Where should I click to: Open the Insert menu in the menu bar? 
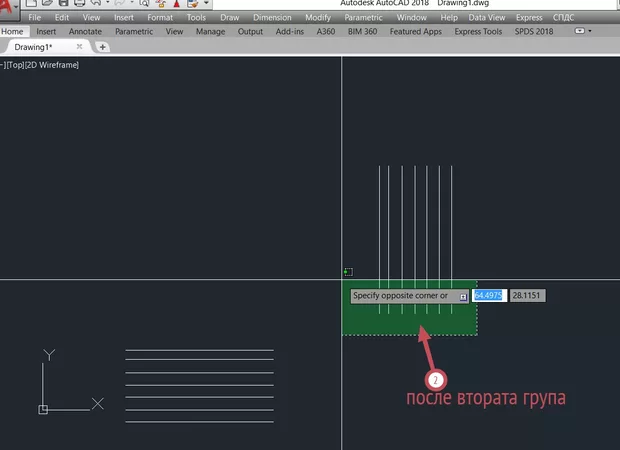point(124,17)
